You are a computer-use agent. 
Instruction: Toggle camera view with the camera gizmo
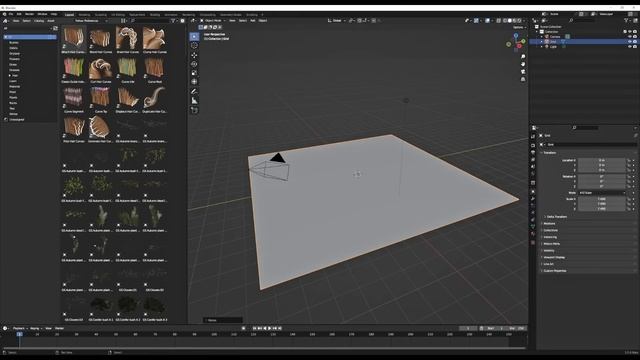[523, 72]
